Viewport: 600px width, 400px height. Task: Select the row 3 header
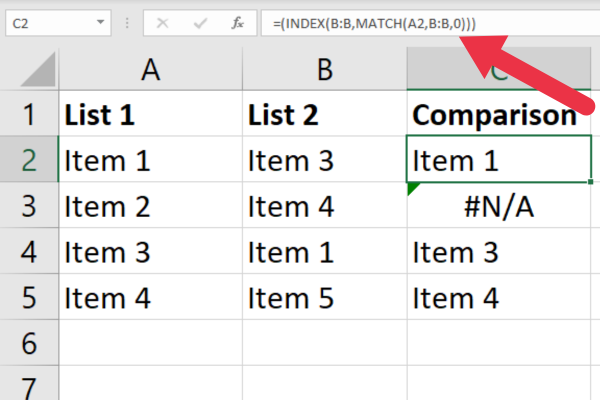pos(28,206)
